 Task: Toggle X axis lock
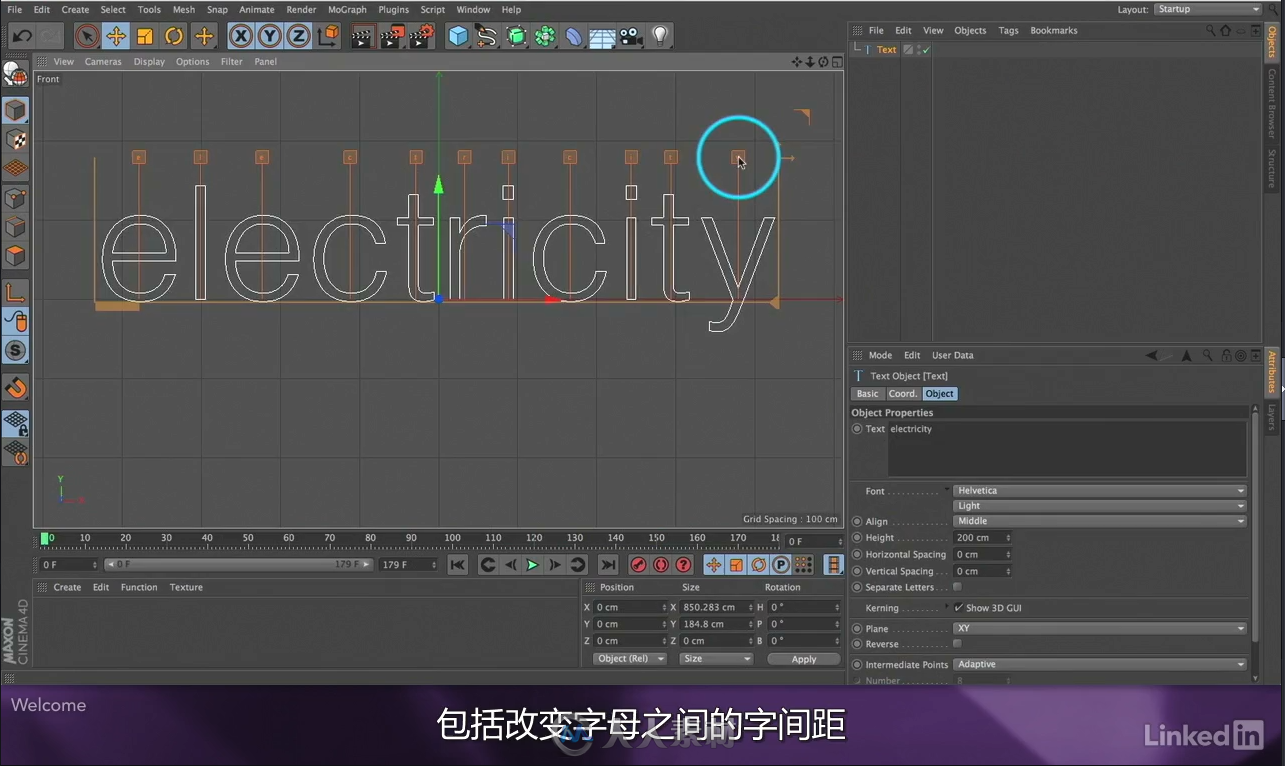241,36
